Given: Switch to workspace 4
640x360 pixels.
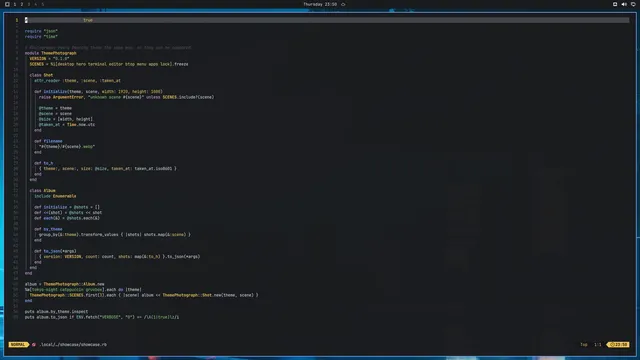Looking at the screenshot, I should (x=36, y=4).
